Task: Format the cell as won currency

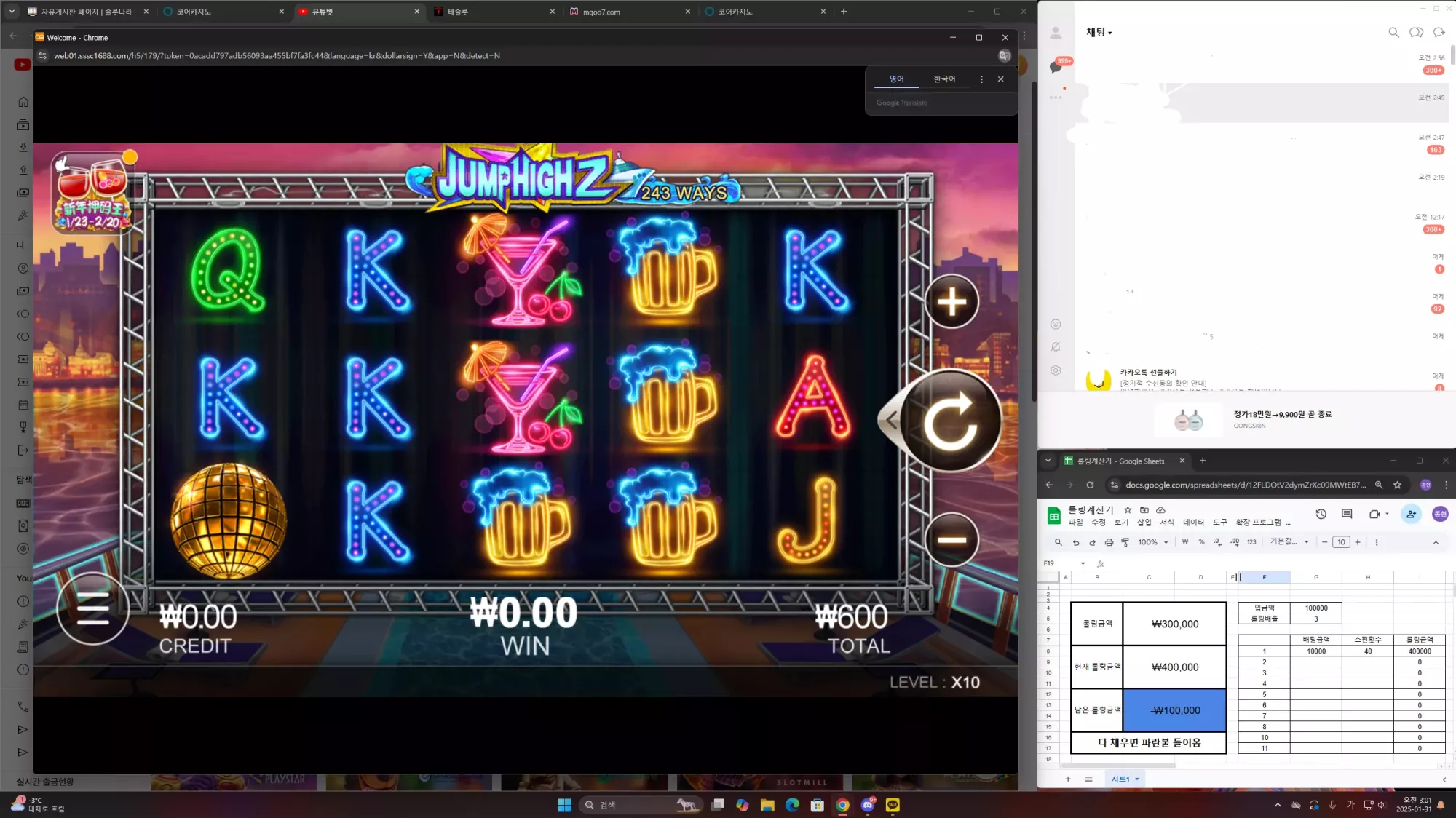Action: coord(1185,542)
